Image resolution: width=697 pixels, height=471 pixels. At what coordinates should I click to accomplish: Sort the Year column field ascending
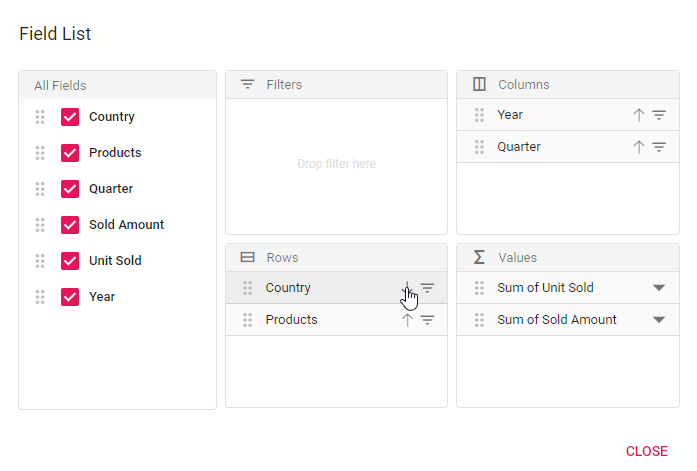pyautogui.click(x=639, y=115)
